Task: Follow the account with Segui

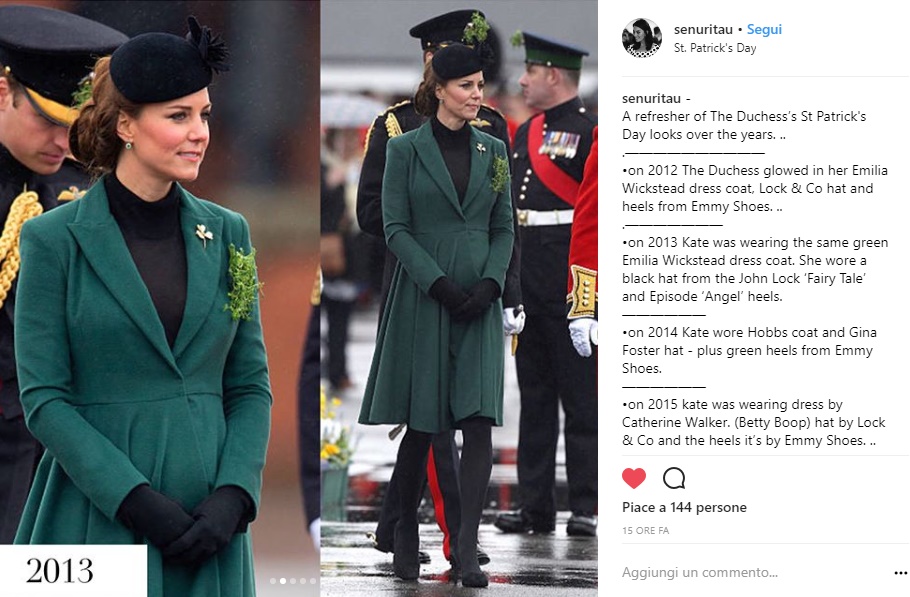Action: tap(764, 30)
